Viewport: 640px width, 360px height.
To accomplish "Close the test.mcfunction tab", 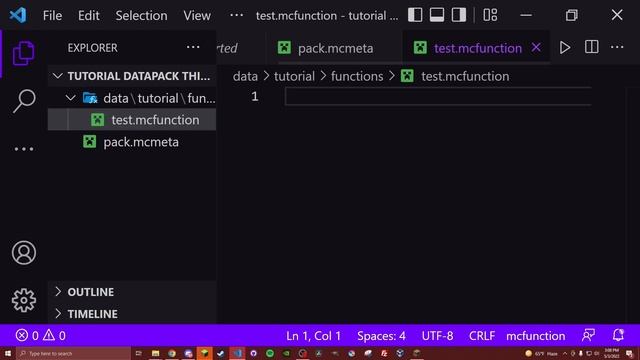I will 536,48.
